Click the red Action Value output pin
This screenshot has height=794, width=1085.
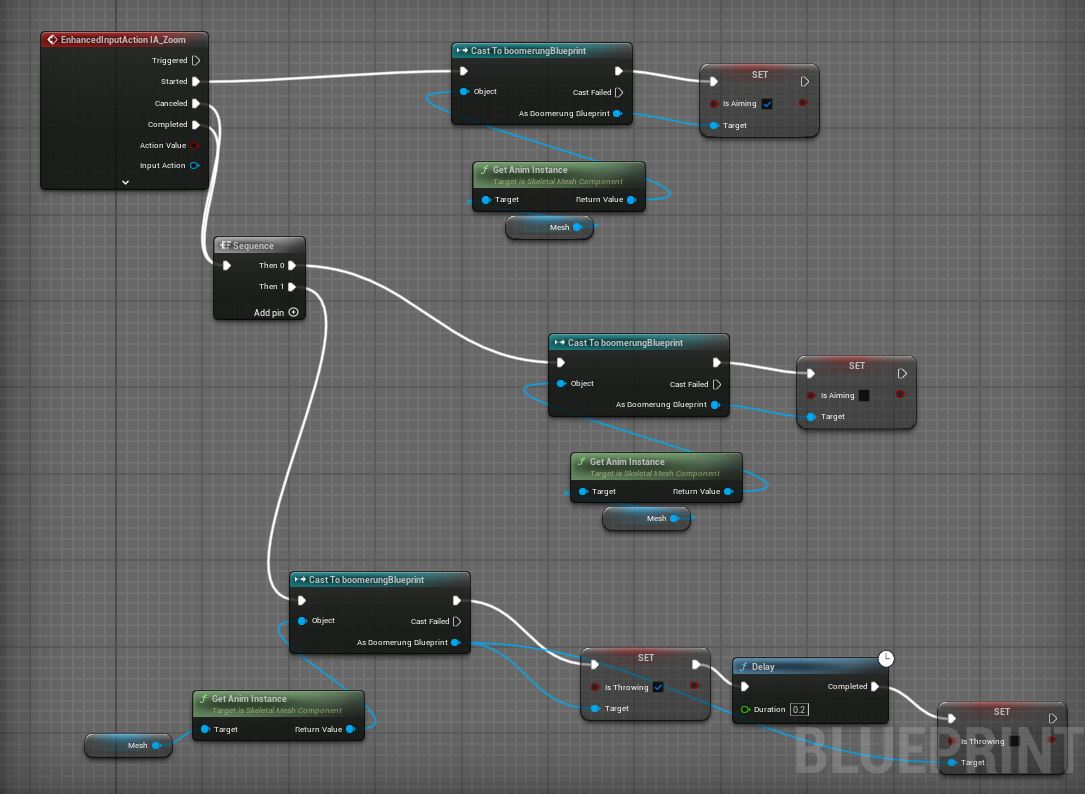(x=195, y=146)
